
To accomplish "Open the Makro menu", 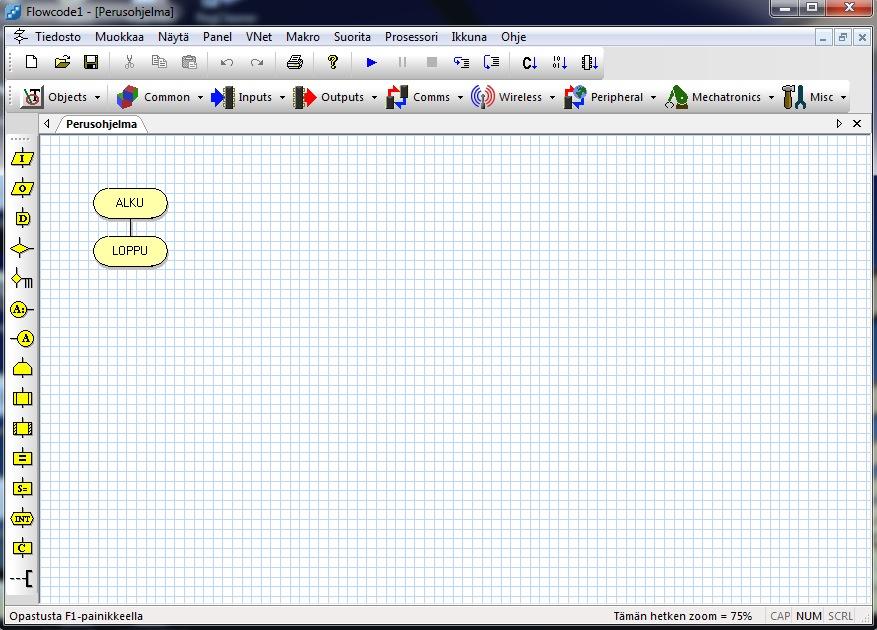I will click(303, 37).
